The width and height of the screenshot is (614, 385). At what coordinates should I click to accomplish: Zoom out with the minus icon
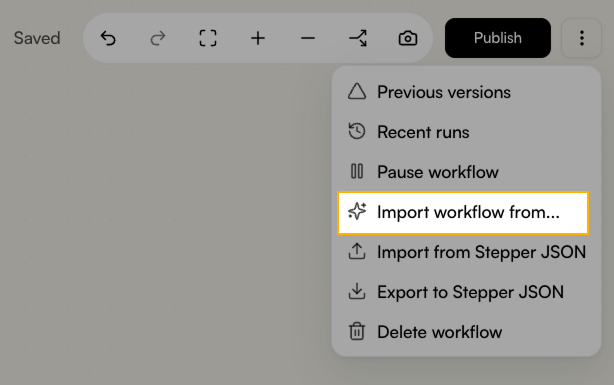[x=308, y=38]
